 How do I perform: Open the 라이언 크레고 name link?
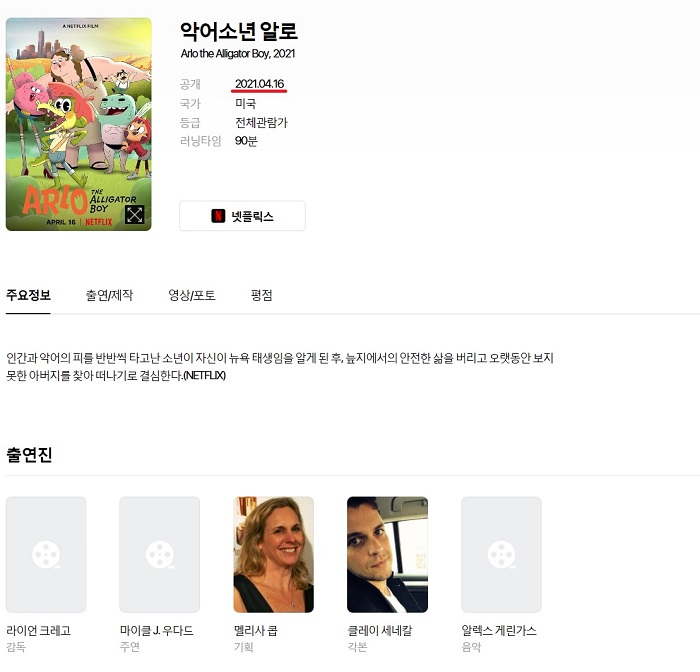click(x=38, y=630)
